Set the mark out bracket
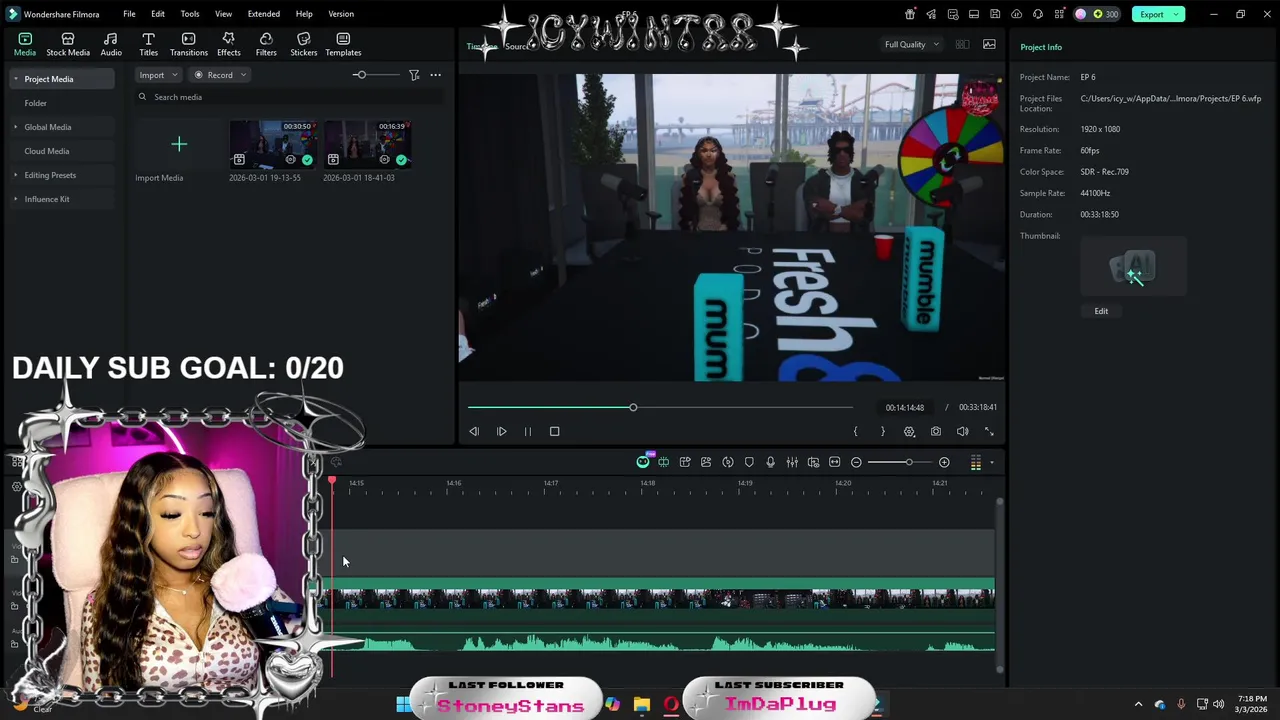This screenshot has width=1280, height=720. coord(882,431)
